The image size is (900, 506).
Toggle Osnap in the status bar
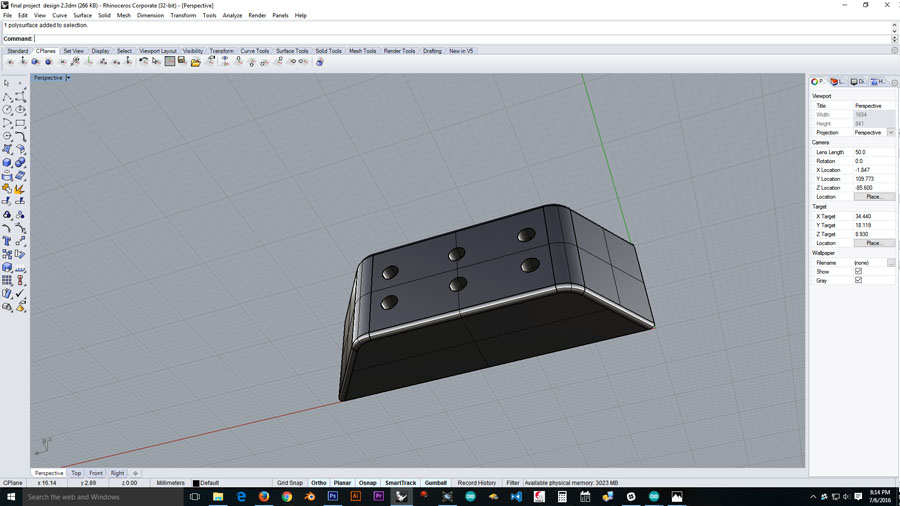coord(368,483)
